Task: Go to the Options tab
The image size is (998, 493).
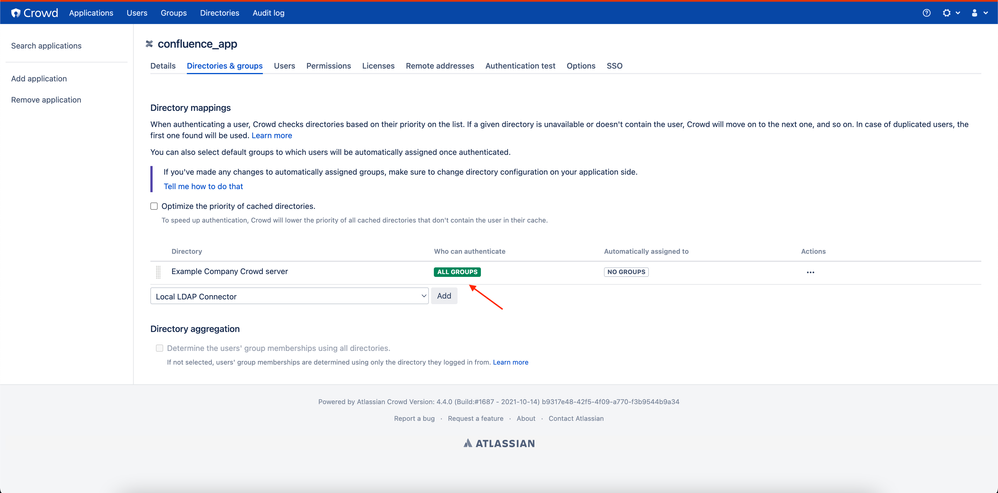Action: pos(581,66)
